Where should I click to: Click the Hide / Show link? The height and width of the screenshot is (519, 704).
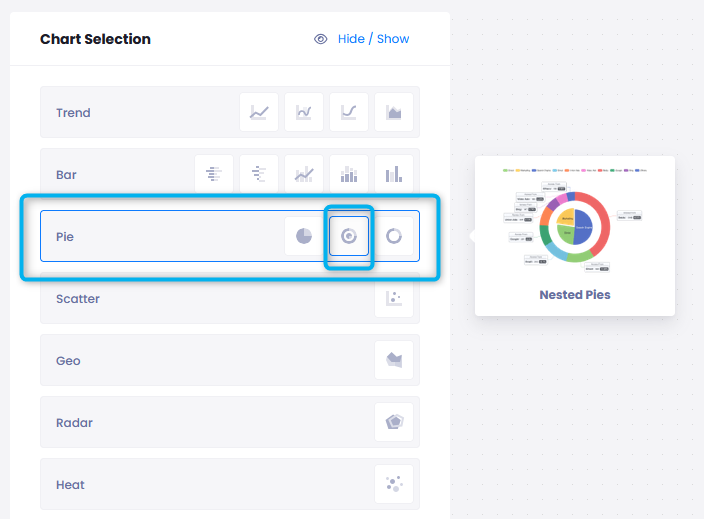(373, 39)
